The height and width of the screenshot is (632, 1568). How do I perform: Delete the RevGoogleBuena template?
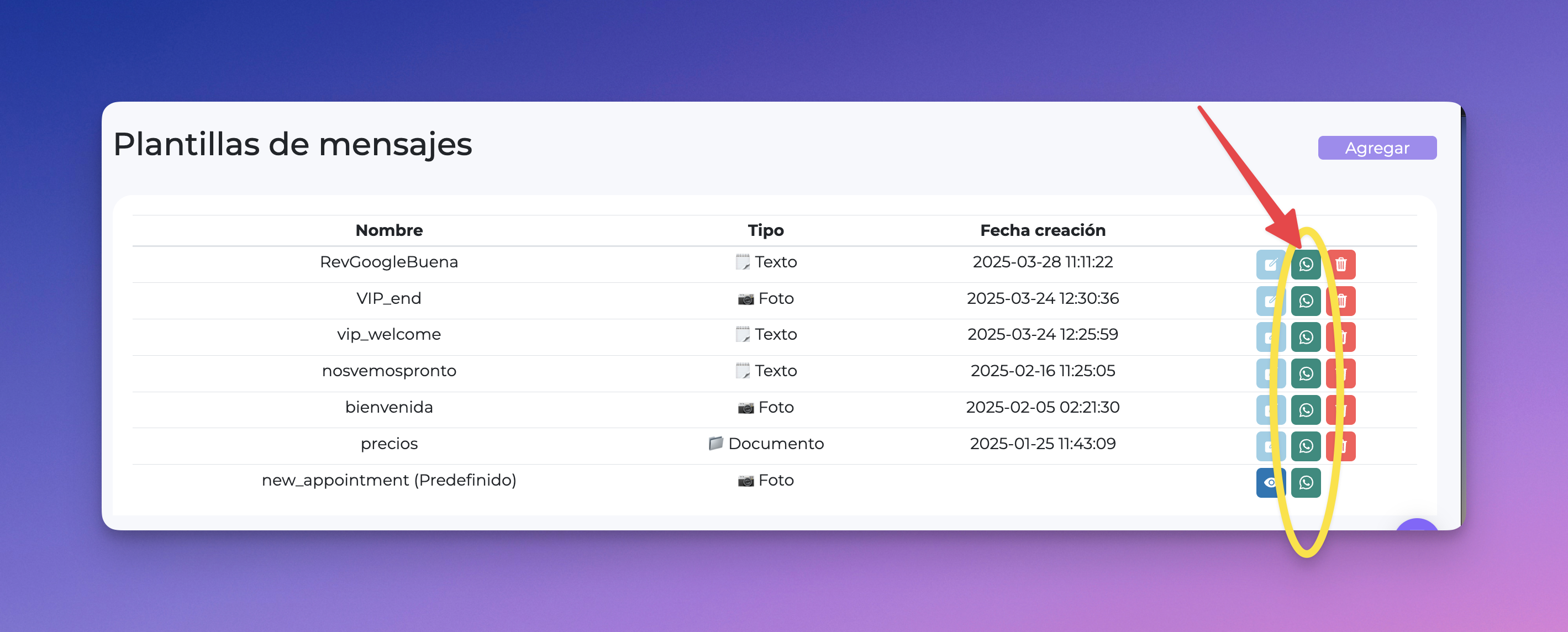click(1341, 264)
